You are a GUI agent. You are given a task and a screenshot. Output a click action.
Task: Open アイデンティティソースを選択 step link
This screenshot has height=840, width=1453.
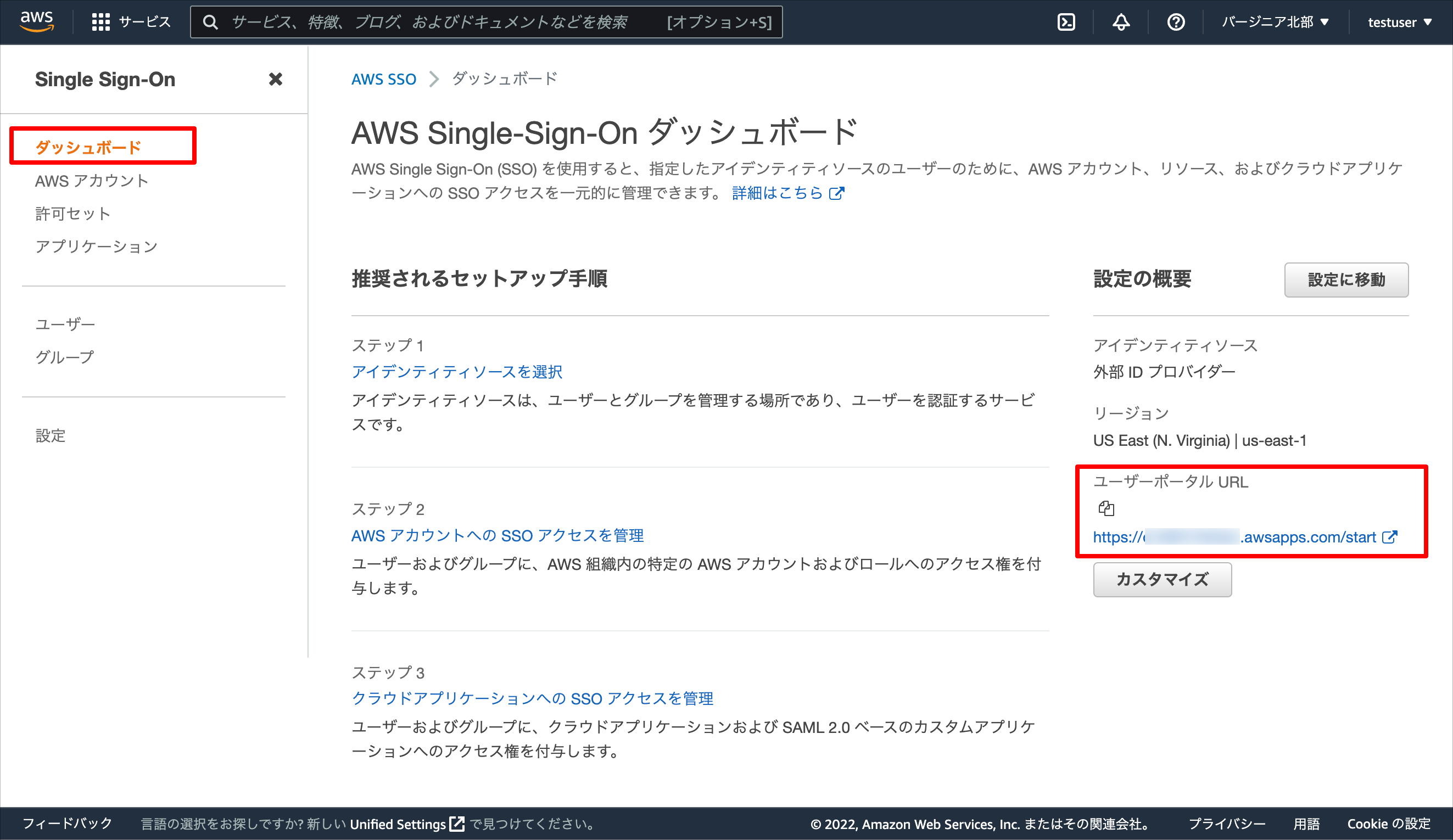click(x=457, y=371)
